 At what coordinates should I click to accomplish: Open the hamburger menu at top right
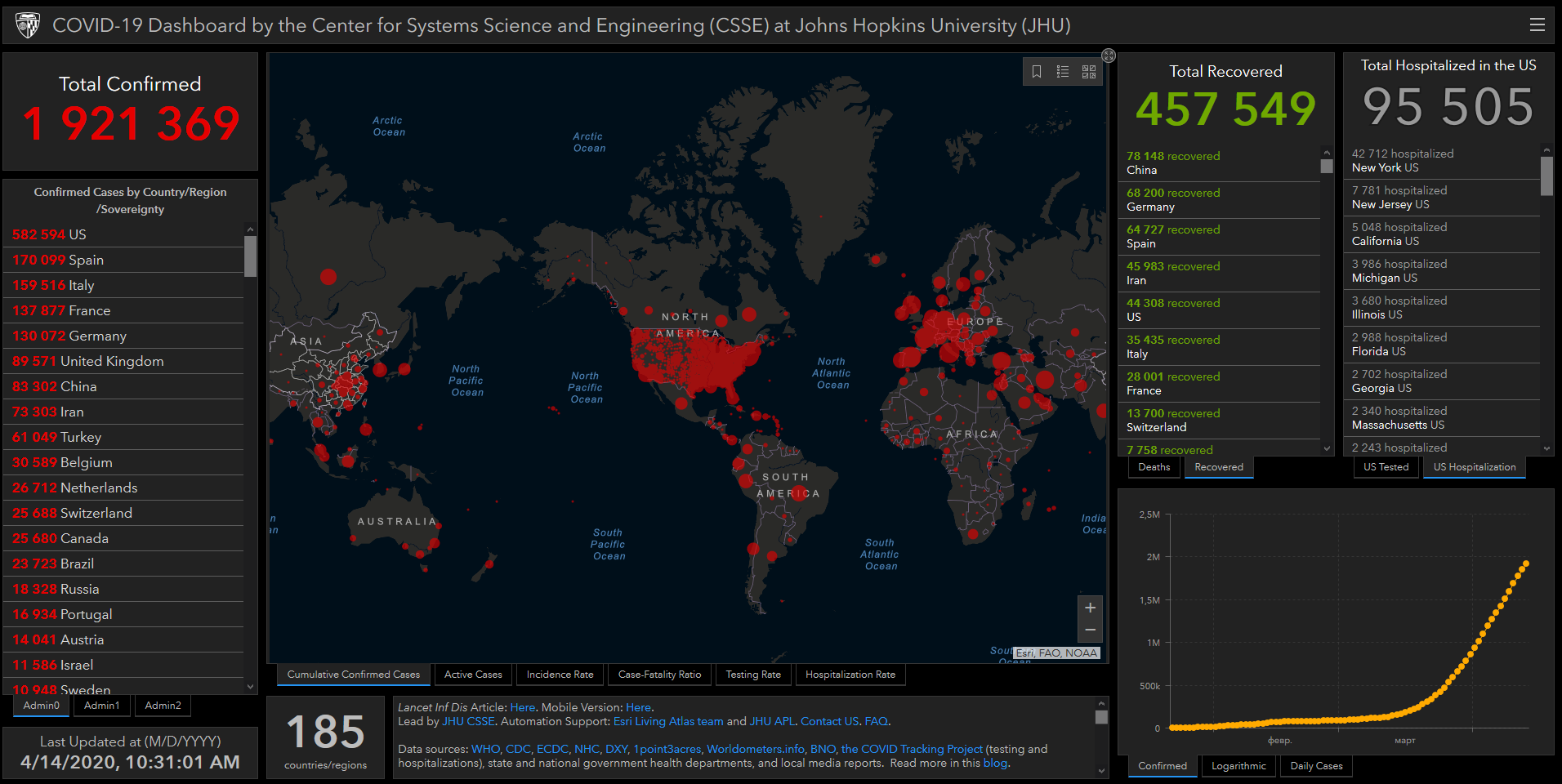pos(1537,25)
